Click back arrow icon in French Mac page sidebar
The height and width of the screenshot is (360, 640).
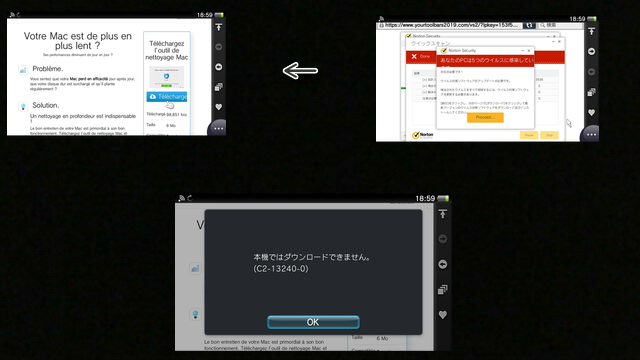[219, 67]
